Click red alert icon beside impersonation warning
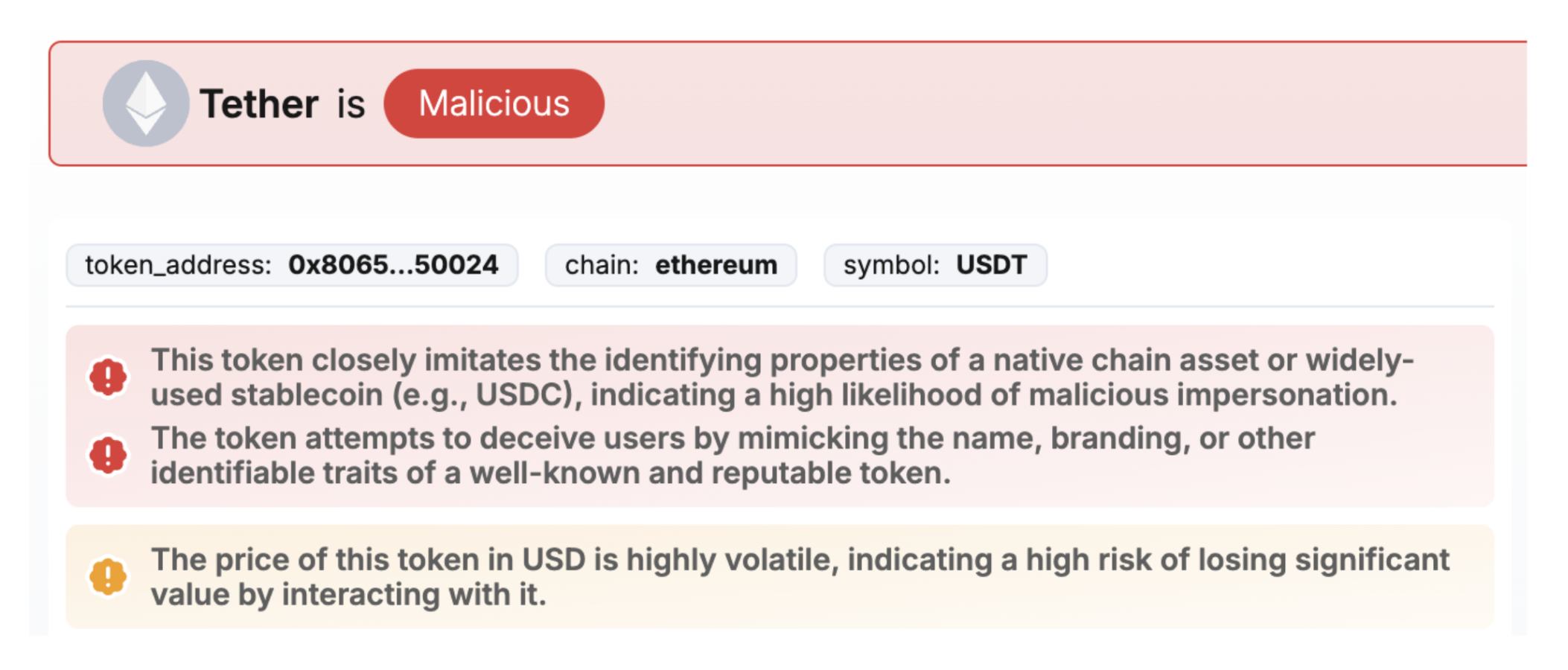 [x=108, y=377]
